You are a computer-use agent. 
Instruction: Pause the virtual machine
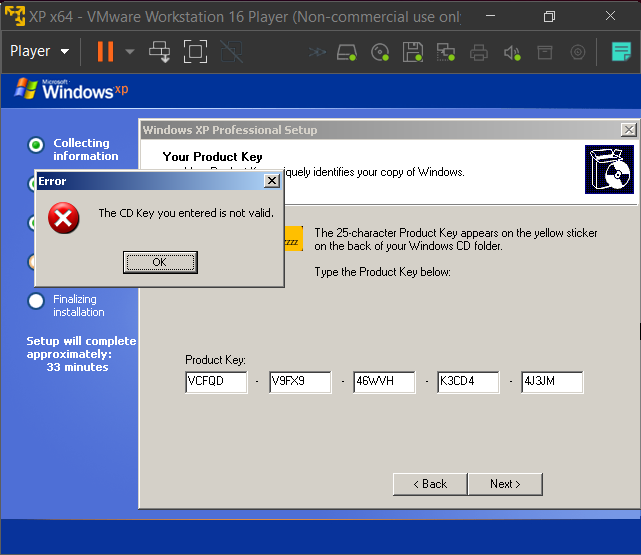point(105,51)
